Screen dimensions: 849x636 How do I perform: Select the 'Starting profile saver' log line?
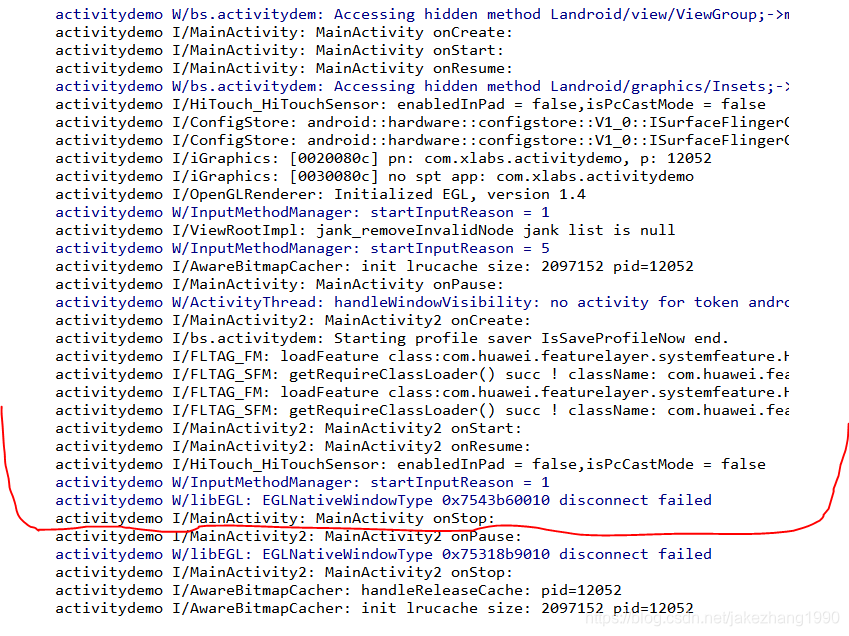tap(392, 338)
